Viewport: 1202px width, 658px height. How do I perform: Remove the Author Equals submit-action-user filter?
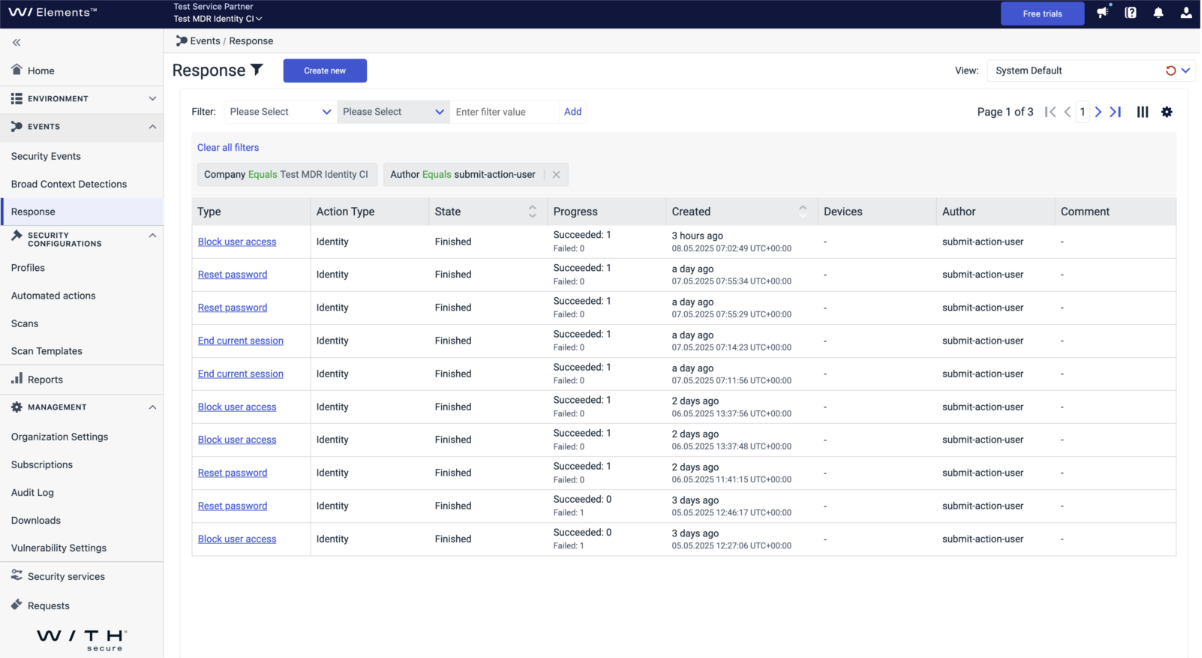click(x=557, y=174)
